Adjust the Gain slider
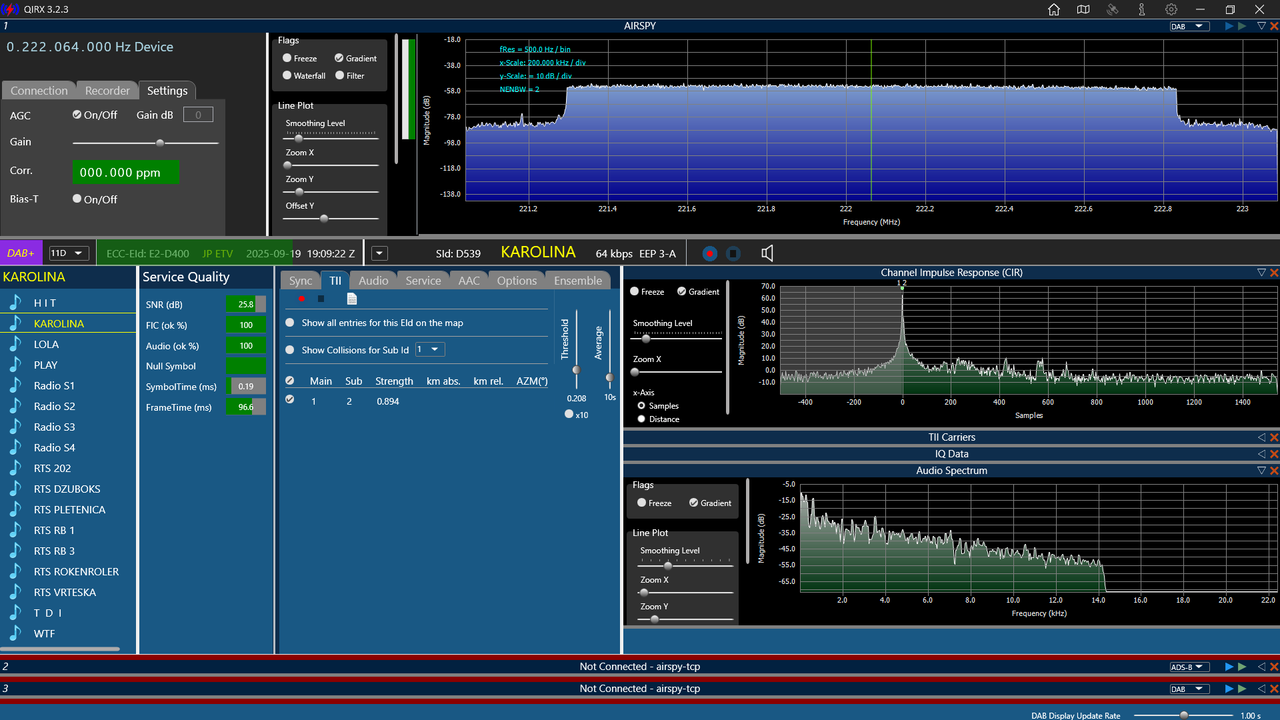 point(145,143)
